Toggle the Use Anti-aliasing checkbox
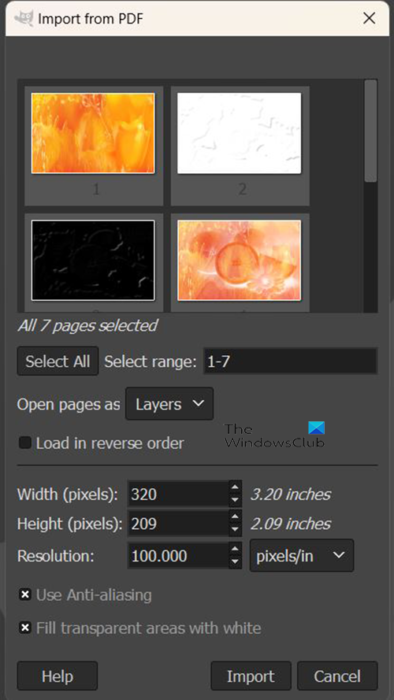Image resolution: width=394 pixels, height=700 pixels. click(25, 595)
